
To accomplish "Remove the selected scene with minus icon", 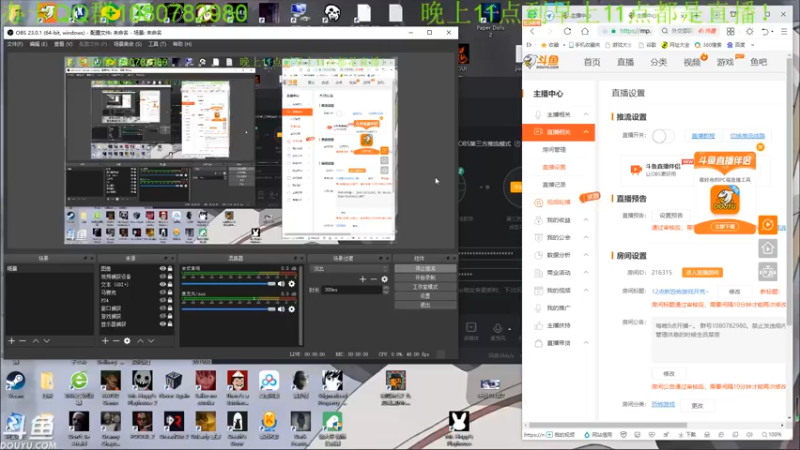I will click(22, 340).
